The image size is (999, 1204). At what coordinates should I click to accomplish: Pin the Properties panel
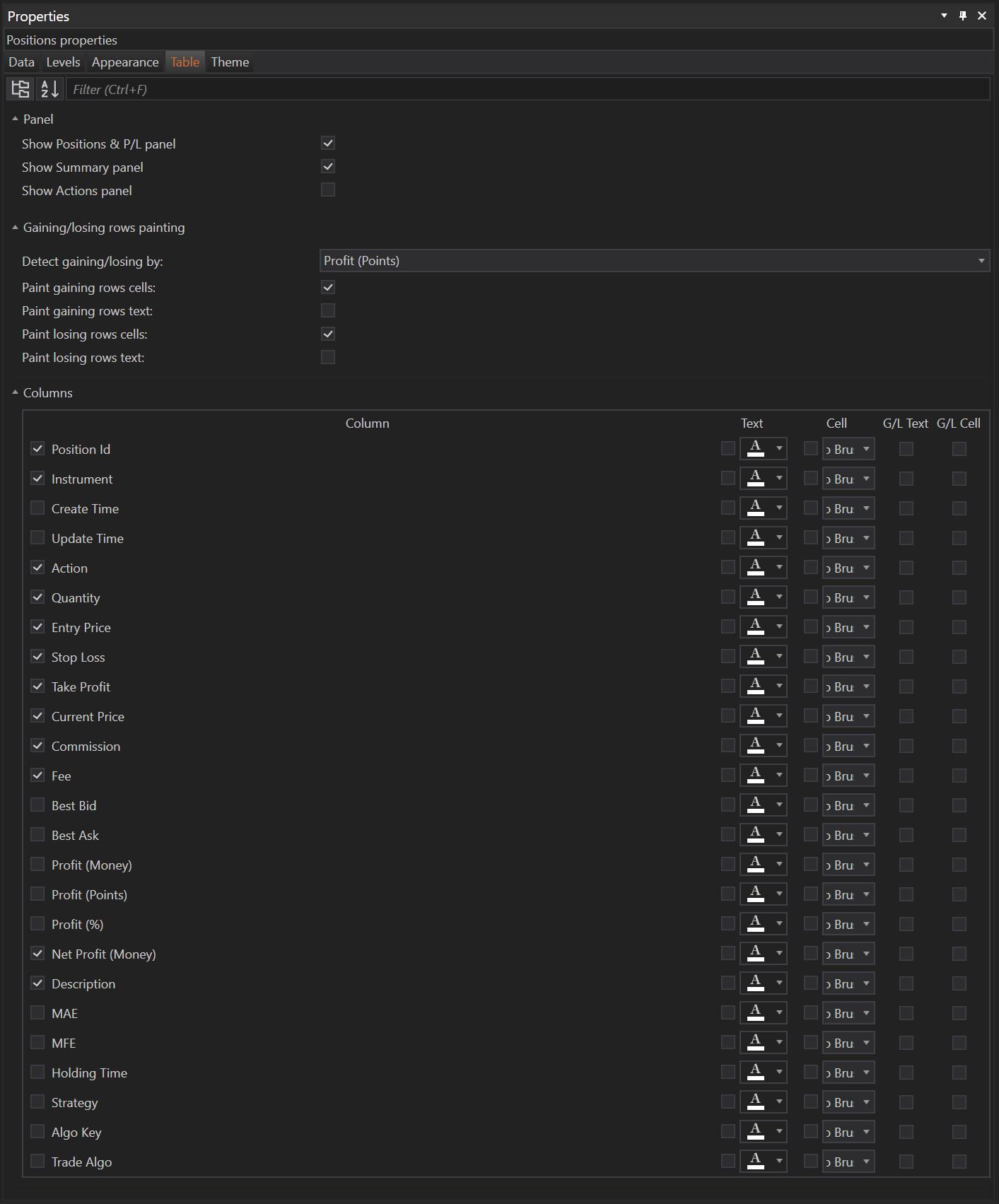tap(962, 16)
